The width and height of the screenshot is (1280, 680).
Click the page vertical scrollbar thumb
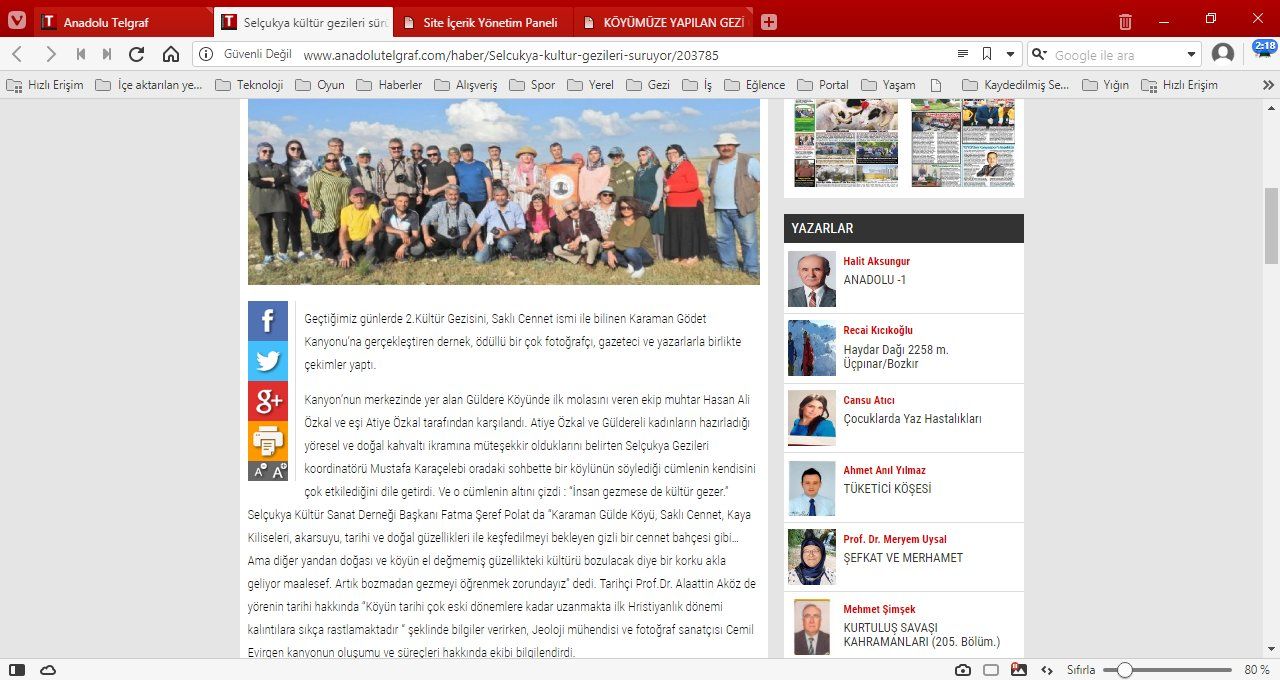tap(1271, 225)
